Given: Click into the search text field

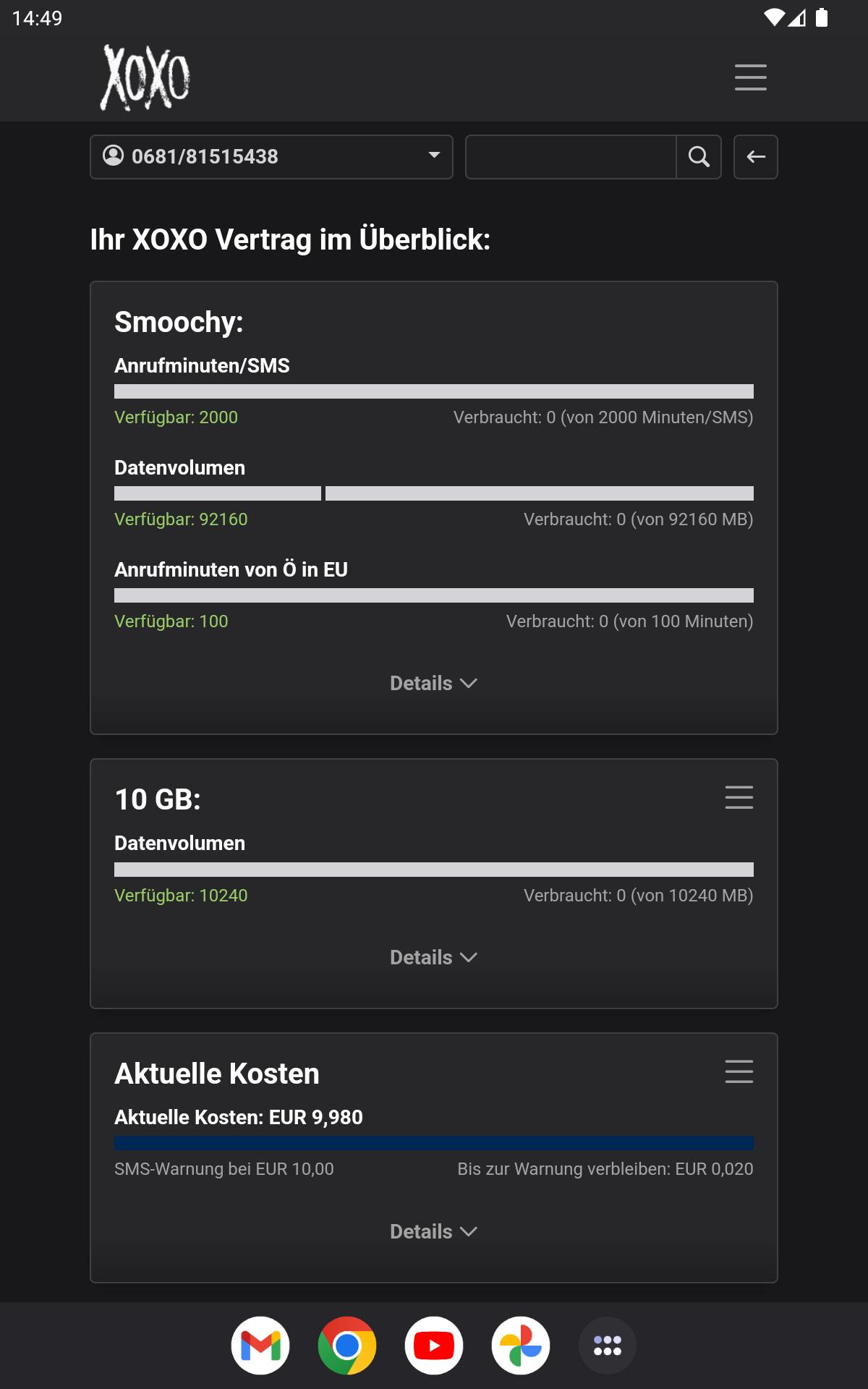Looking at the screenshot, I should [x=571, y=156].
